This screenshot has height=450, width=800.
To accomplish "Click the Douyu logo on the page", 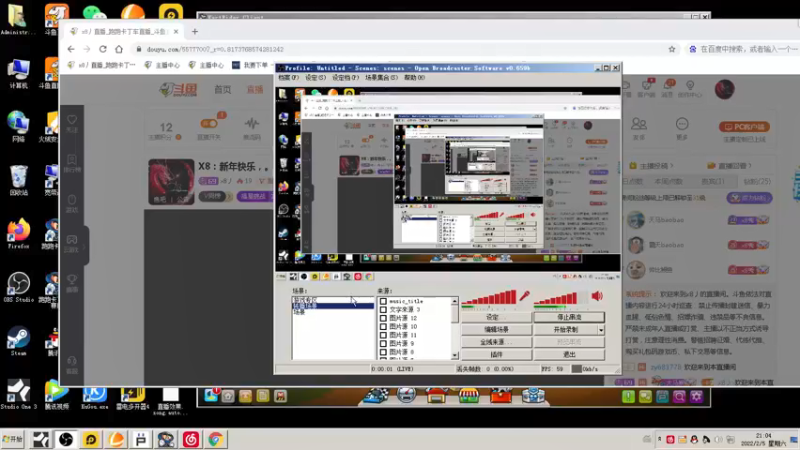I will click(x=178, y=90).
